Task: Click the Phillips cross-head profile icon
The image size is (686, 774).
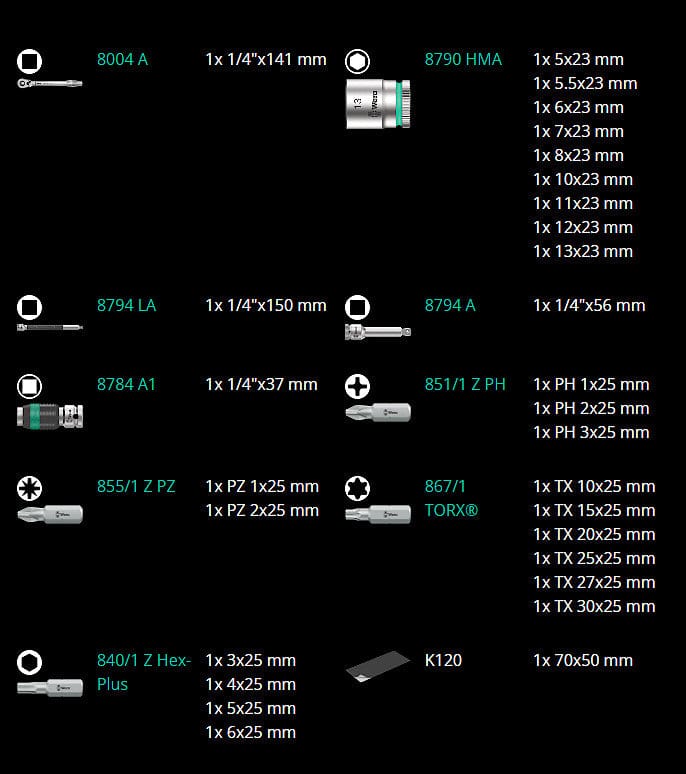Action: point(357,386)
